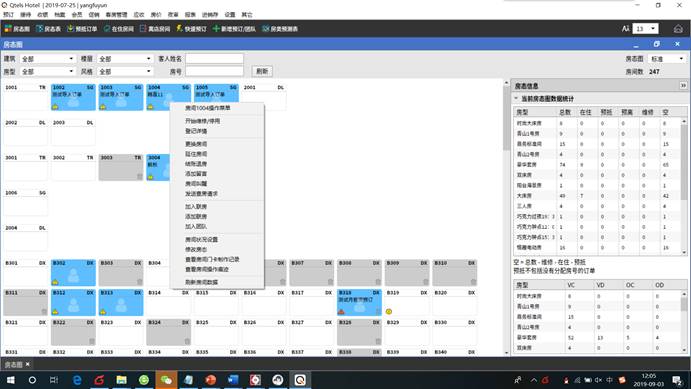Open the 报表 reports menu
Viewport: 691px width, 389px height.
point(190,15)
